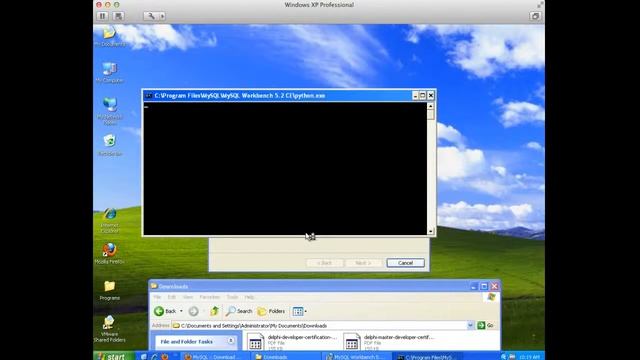Open the Windows Start menu
This screenshot has width=640, height=360.
point(114,356)
